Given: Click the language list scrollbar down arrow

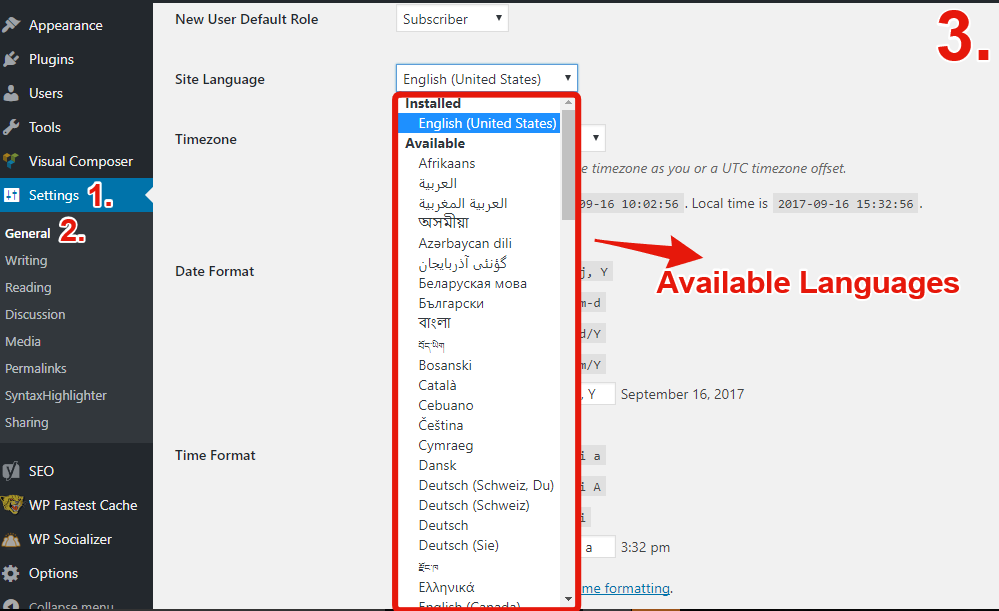Looking at the screenshot, I should 568,599.
